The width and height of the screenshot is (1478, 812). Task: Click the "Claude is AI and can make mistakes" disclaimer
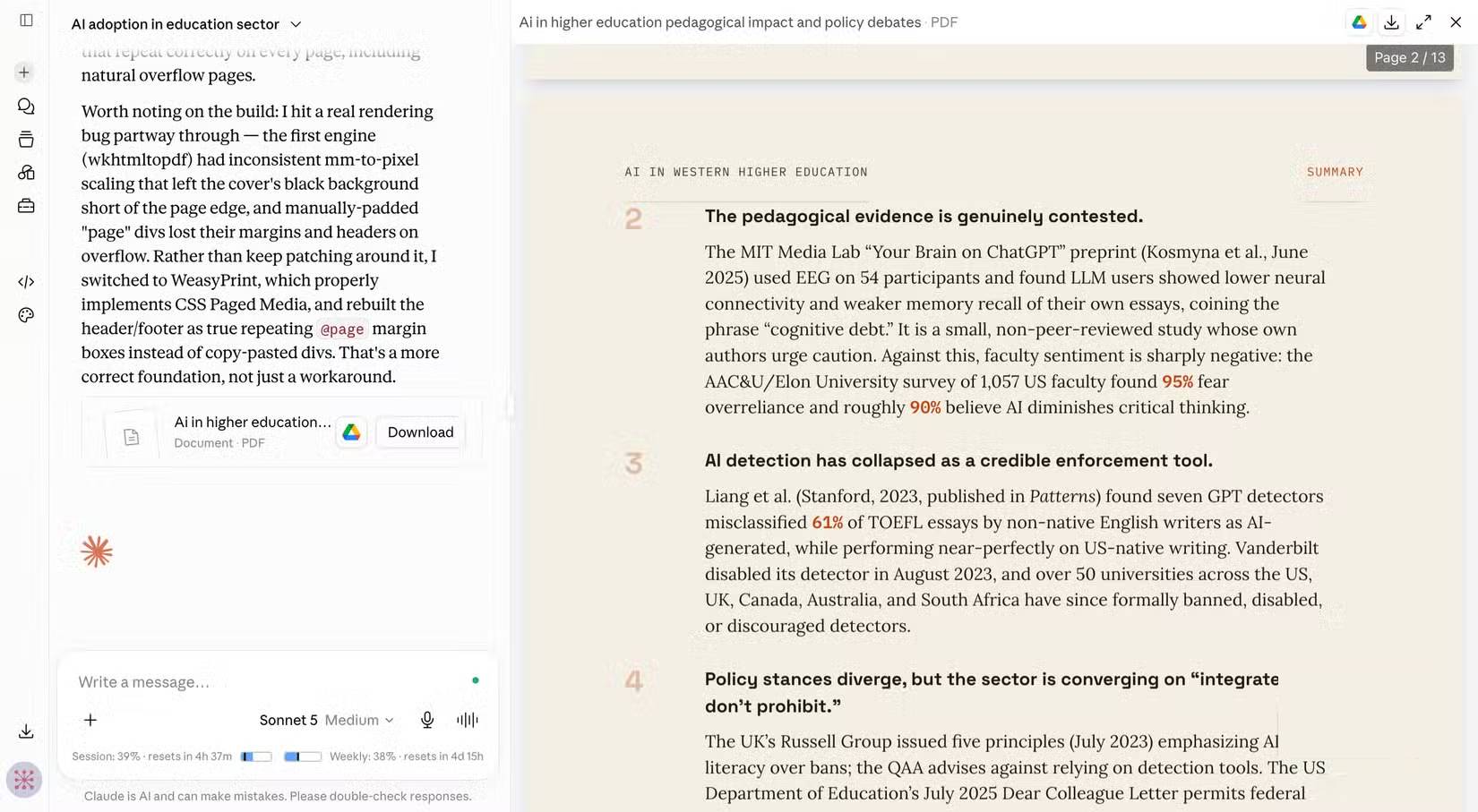click(278, 796)
